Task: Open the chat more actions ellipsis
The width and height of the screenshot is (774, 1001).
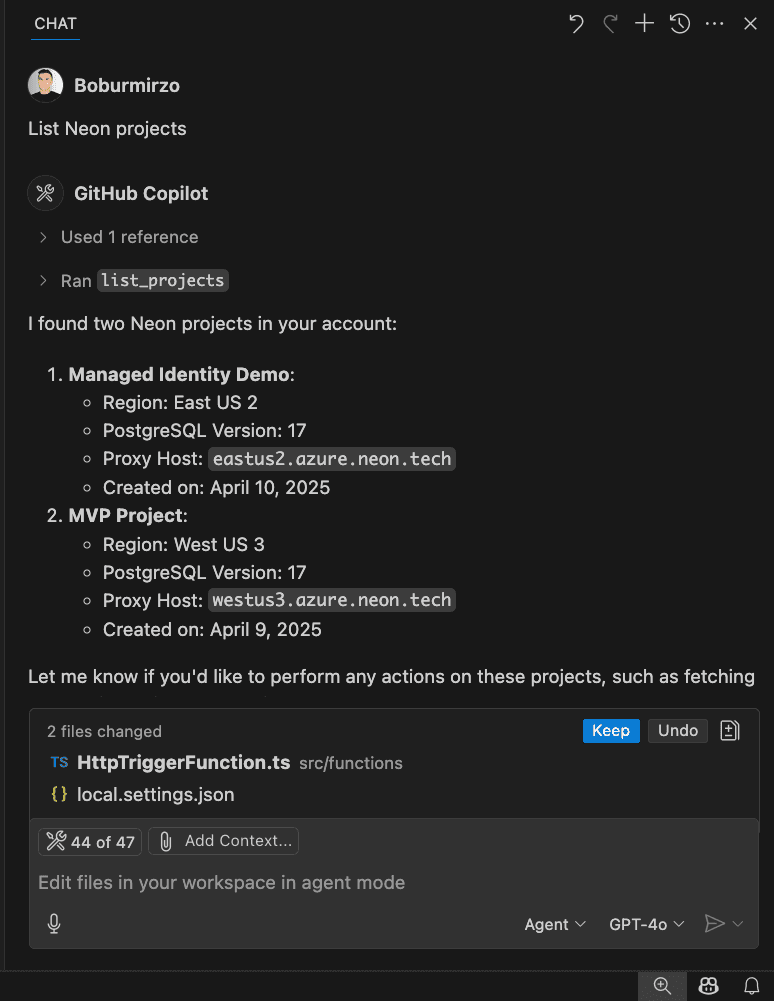Action: coord(715,24)
